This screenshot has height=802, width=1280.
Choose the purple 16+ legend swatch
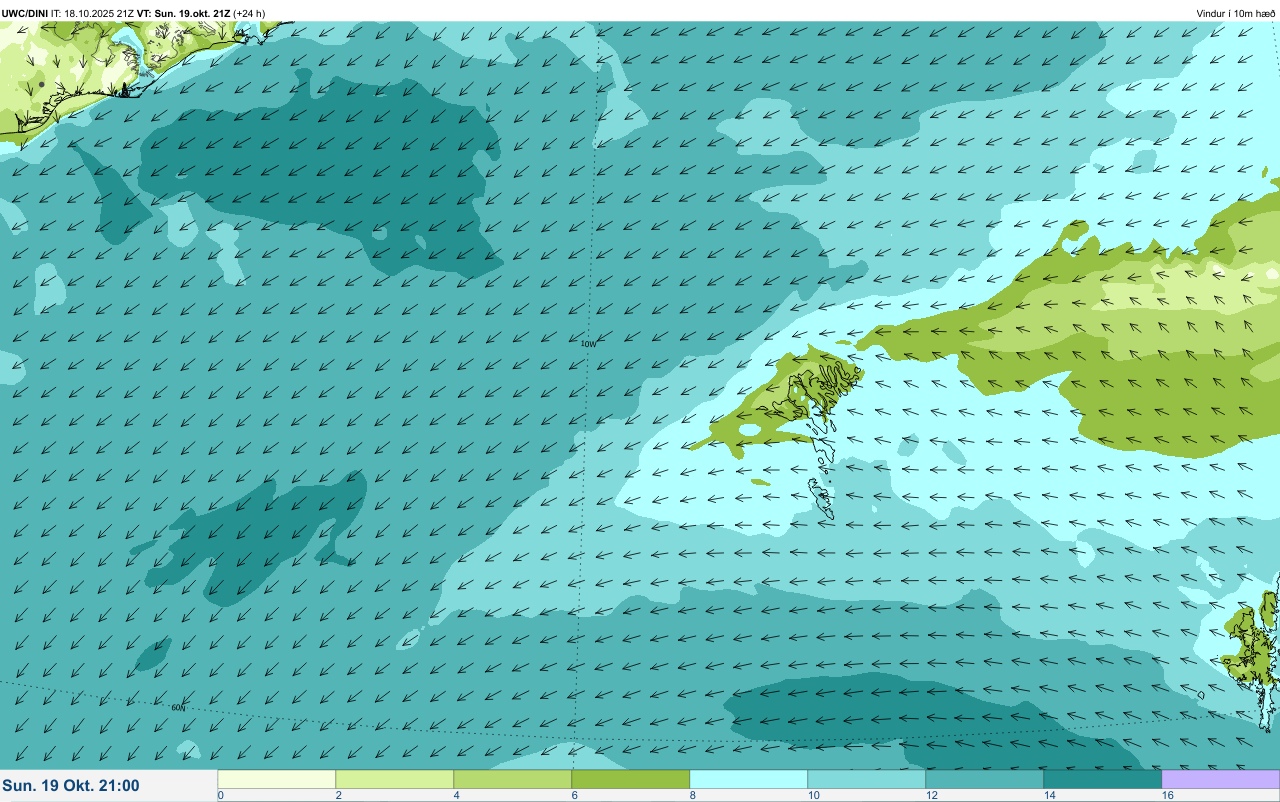pyautogui.click(x=1221, y=779)
